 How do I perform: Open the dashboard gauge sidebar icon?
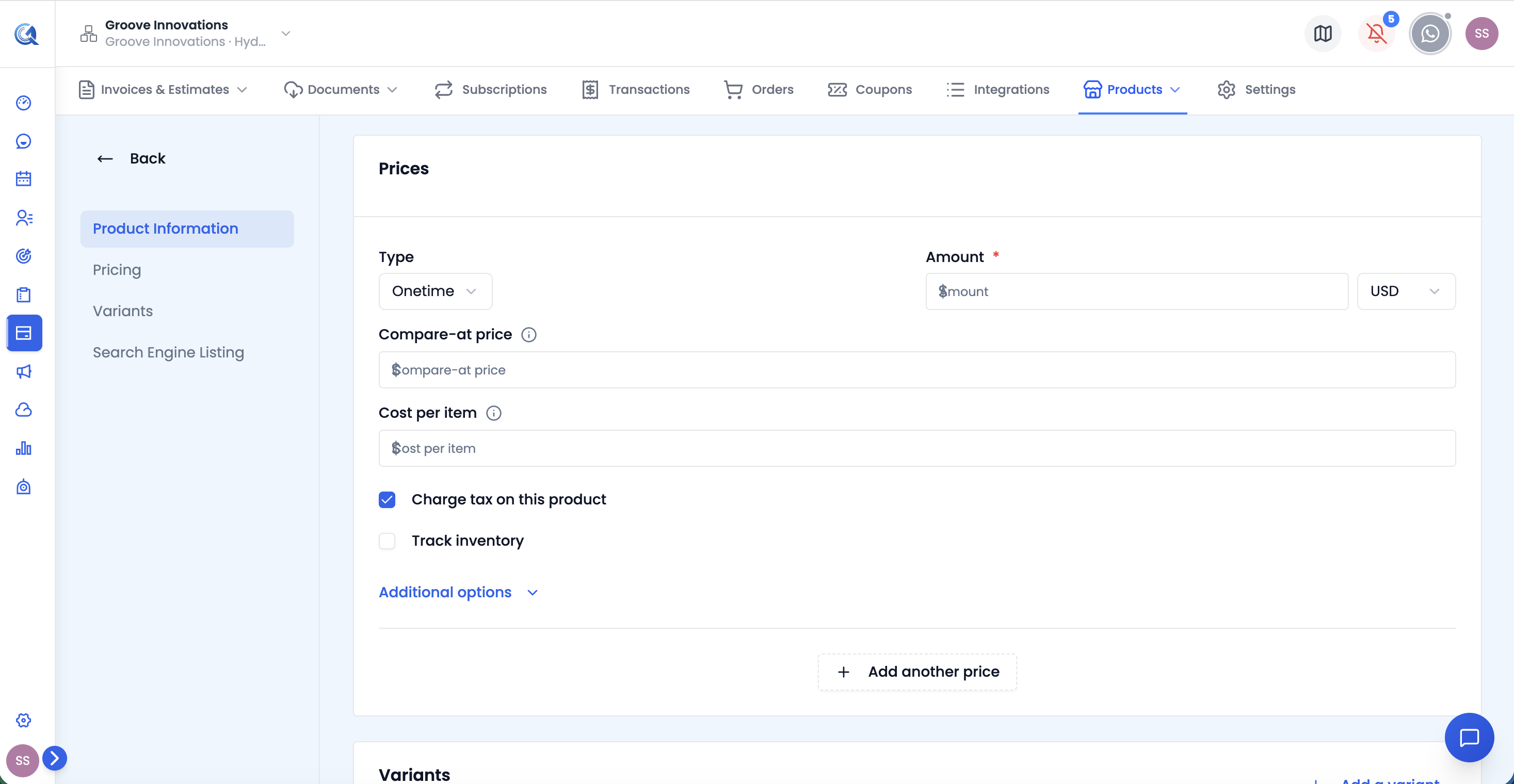[x=24, y=103]
